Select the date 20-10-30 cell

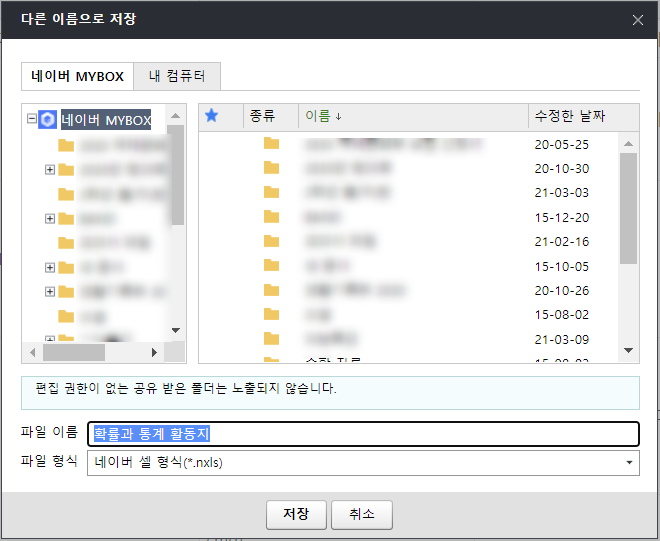point(562,168)
